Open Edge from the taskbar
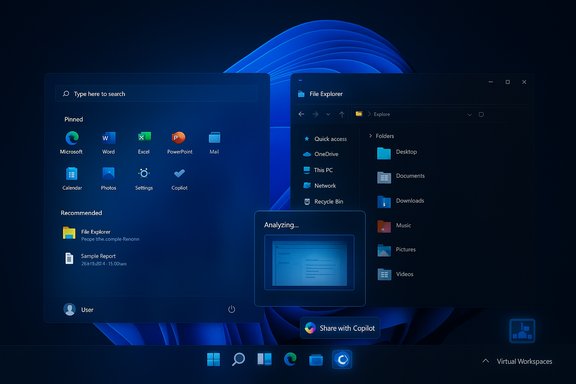Screen dimensions: 576x384 tap(290, 359)
